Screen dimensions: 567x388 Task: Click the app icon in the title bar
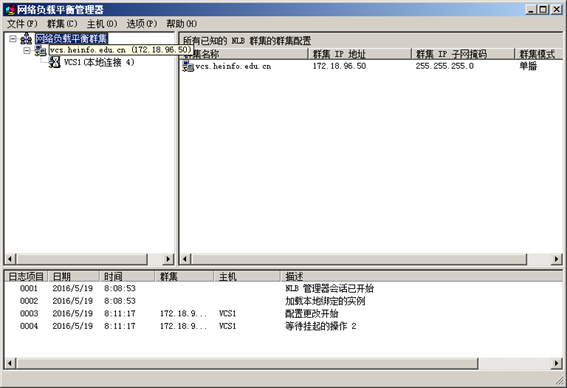click(10, 9)
